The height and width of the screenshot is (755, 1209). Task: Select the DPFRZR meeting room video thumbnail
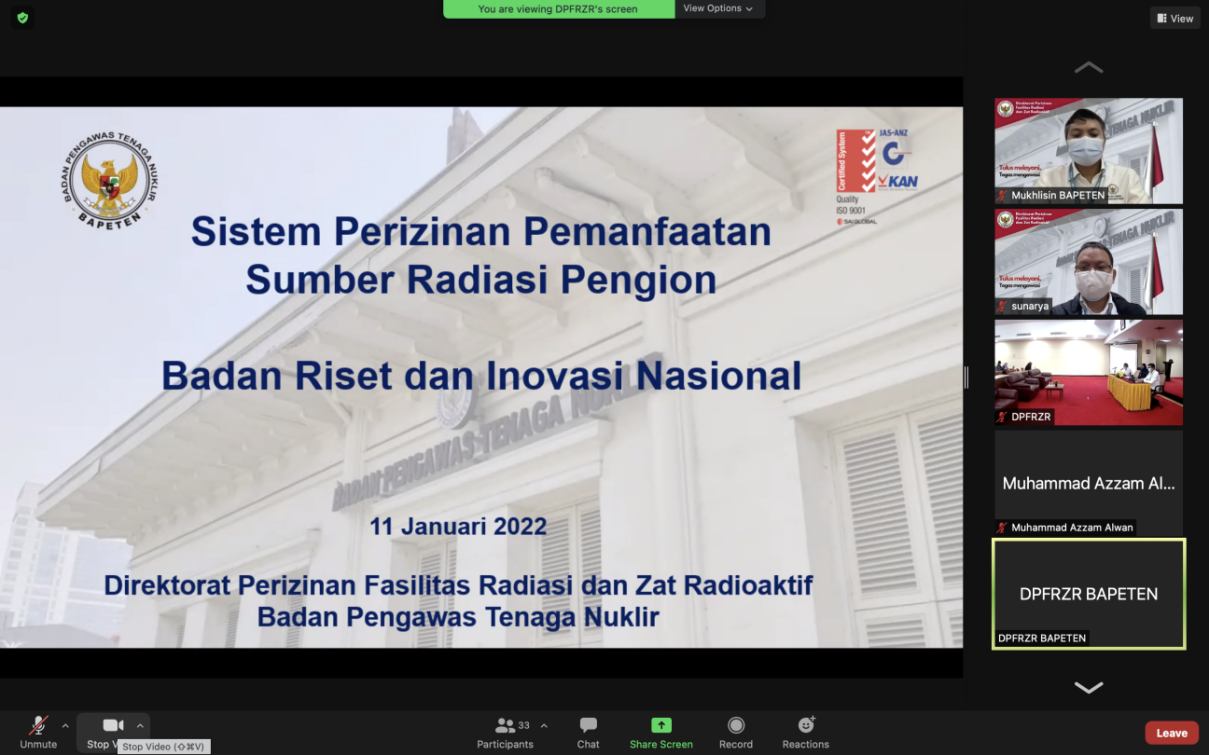[x=1088, y=372]
